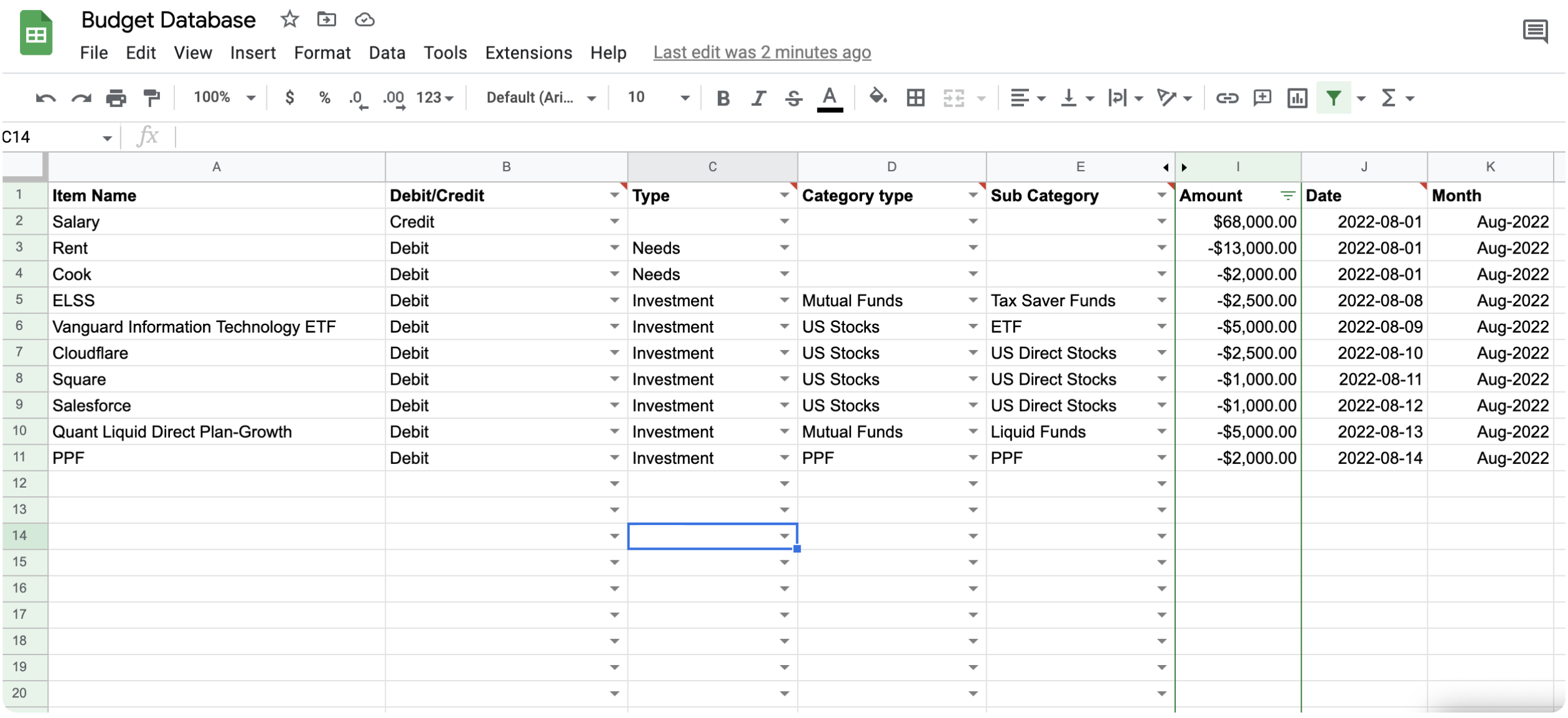Select the 'Cloudflare' cell
The height and width of the screenshot is (718, 1568).
tap(217, 353)
